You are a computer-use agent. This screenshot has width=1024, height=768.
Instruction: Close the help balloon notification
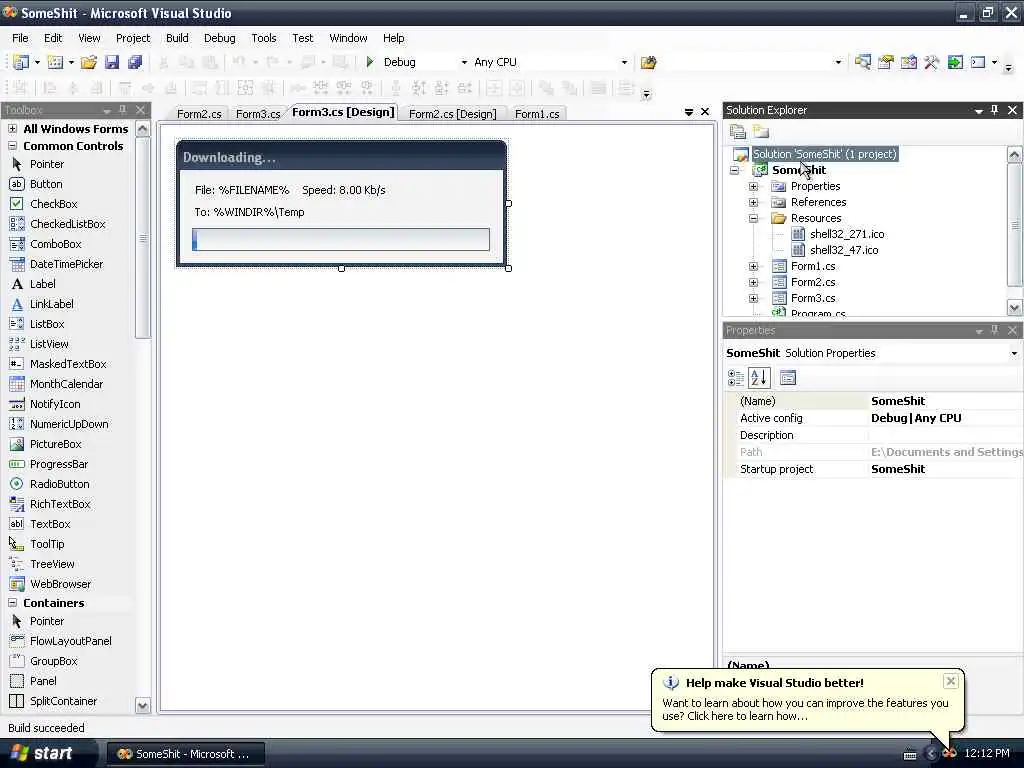click(x=950, y=681)
